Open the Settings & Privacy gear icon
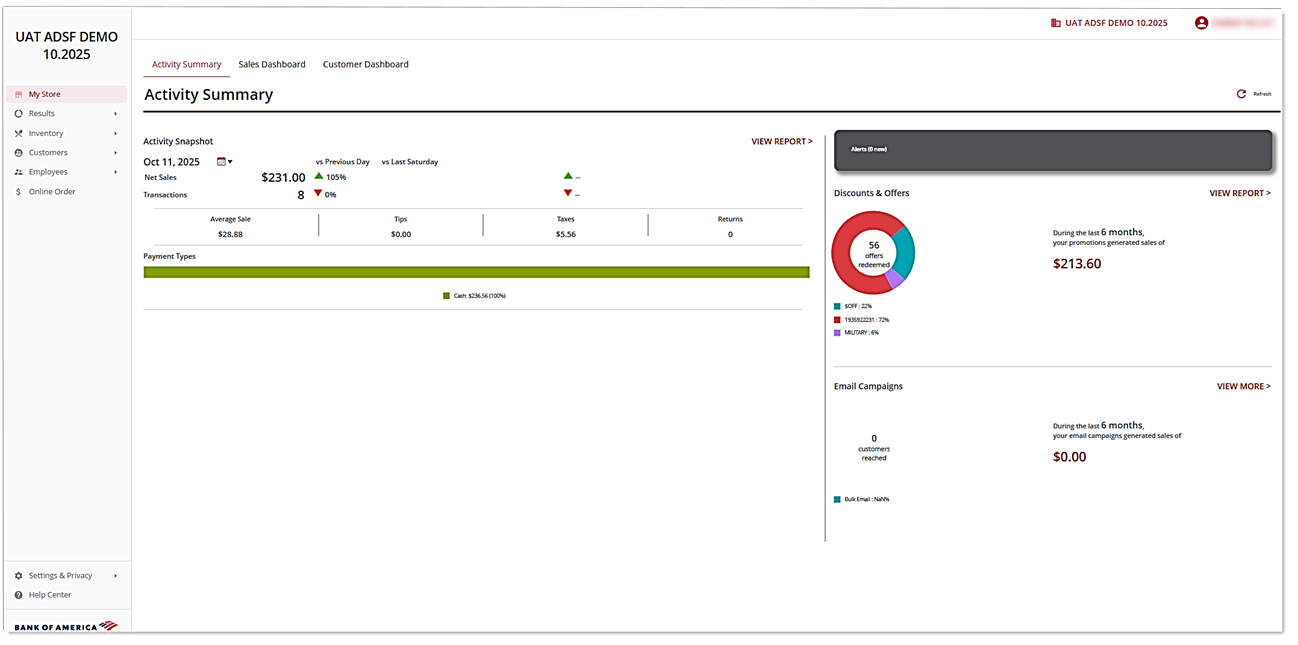 tap(17, 575)
